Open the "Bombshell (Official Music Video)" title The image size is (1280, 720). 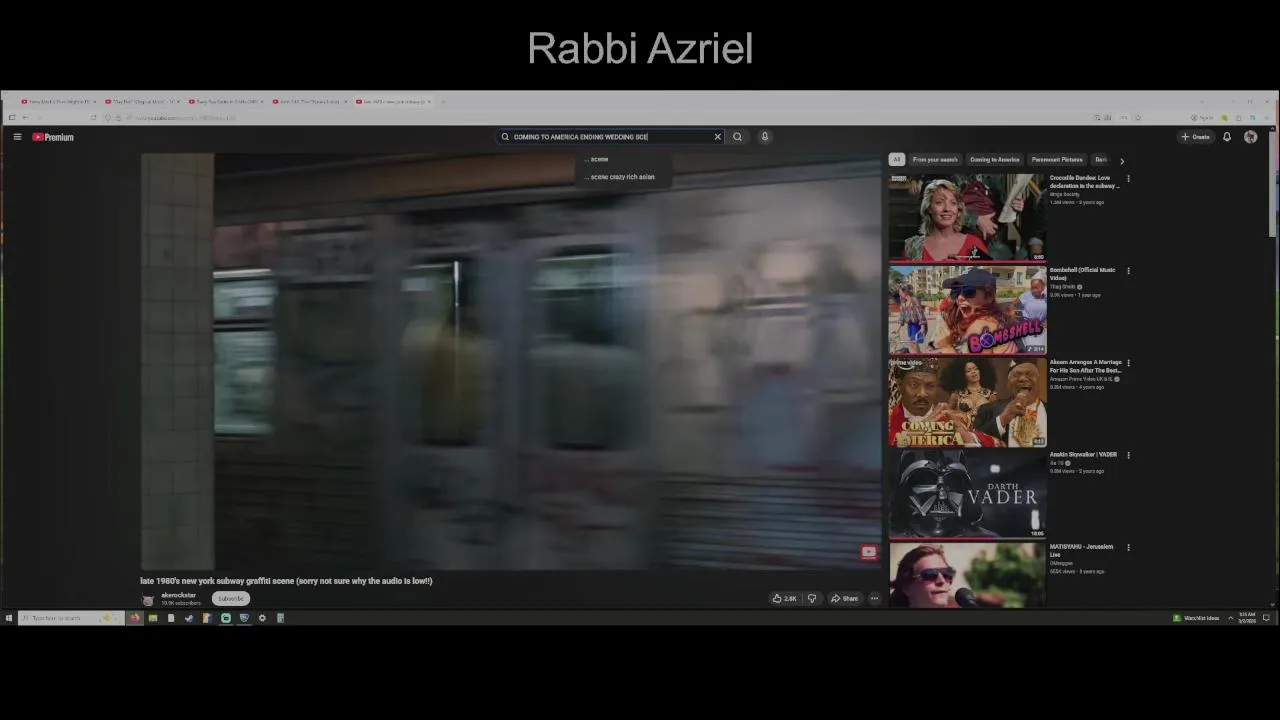point(1082,274)
